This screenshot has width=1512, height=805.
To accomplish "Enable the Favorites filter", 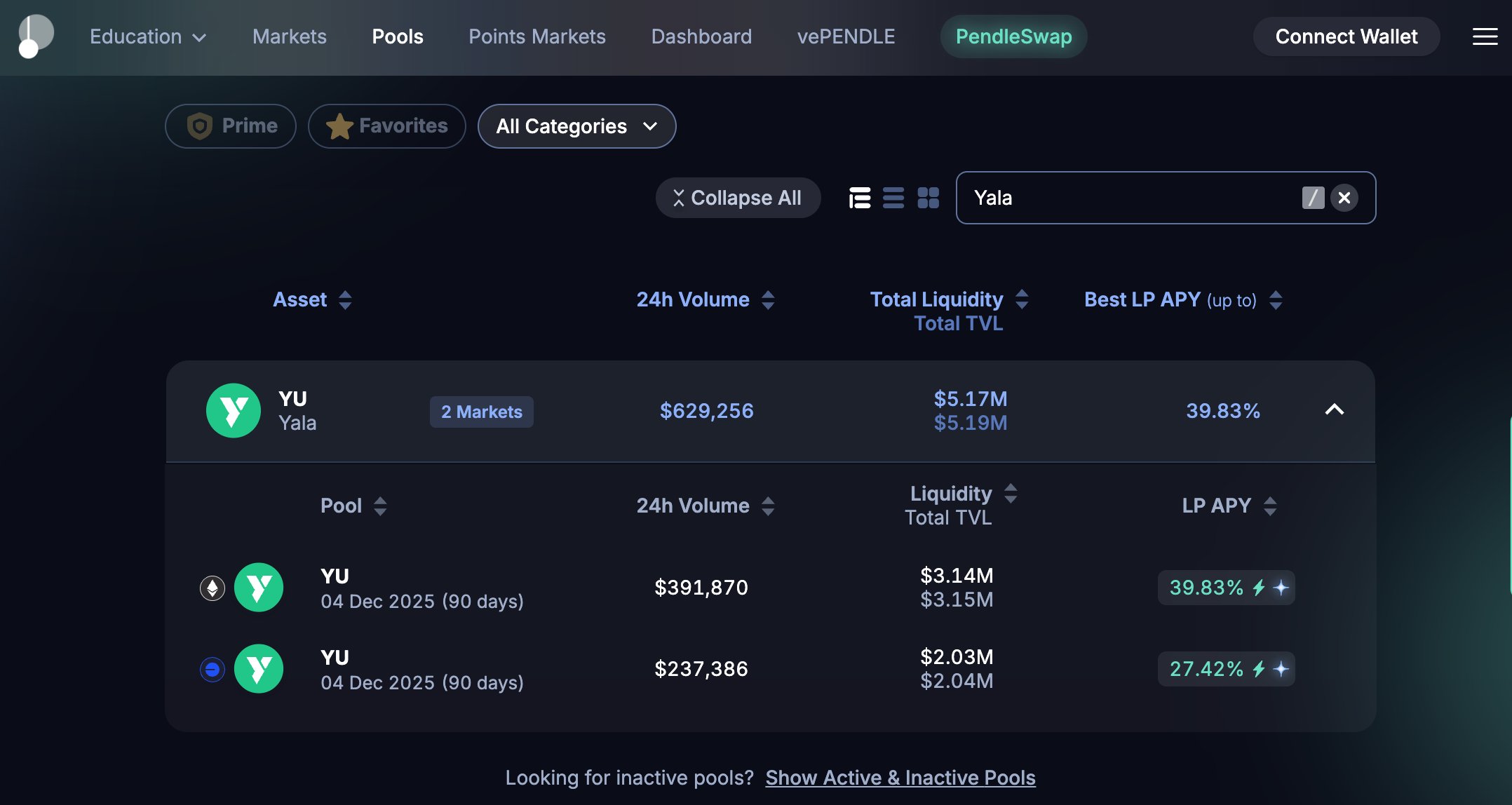I will tap(386, 126).
